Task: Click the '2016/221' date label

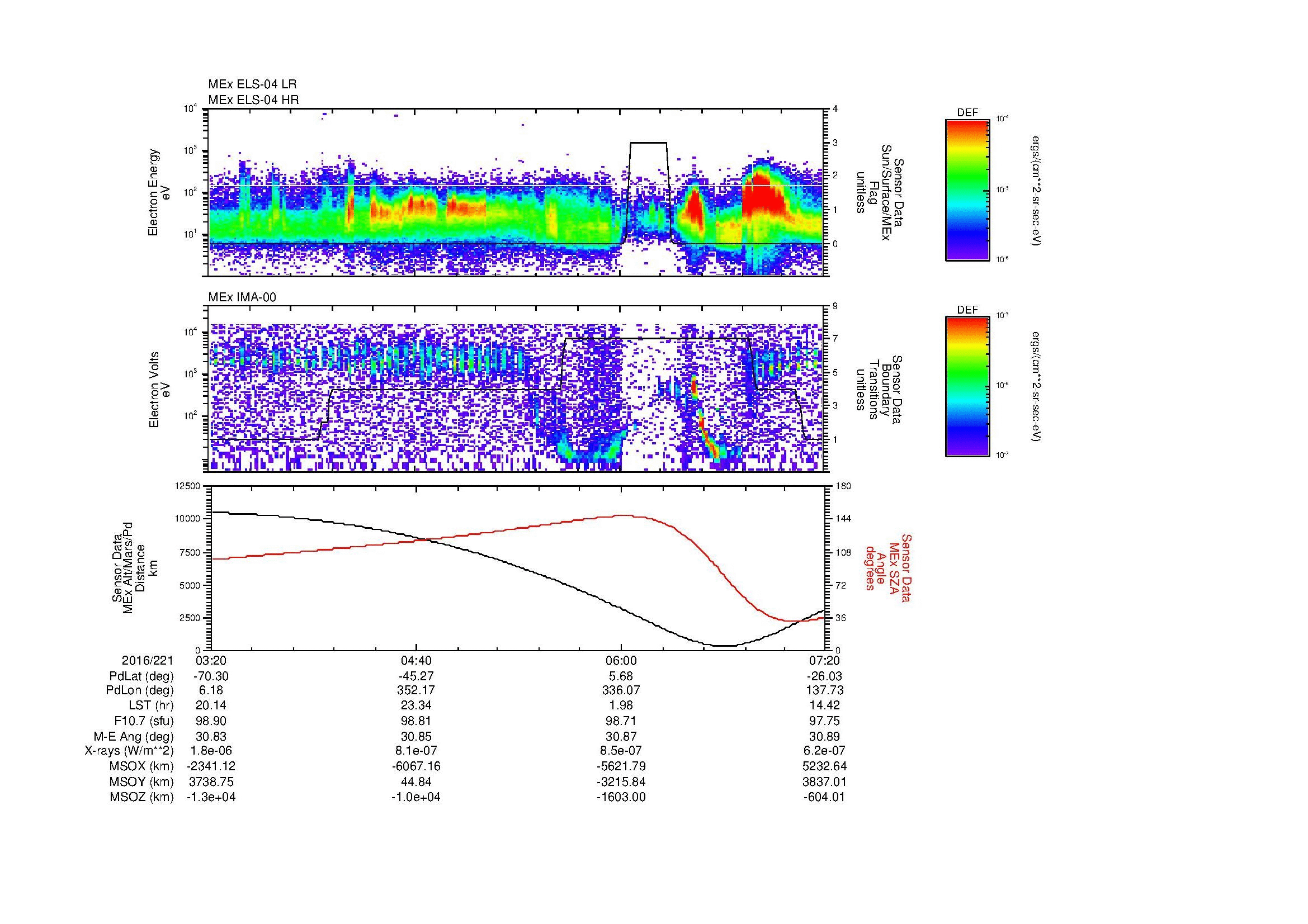Action: pos(148,661)
